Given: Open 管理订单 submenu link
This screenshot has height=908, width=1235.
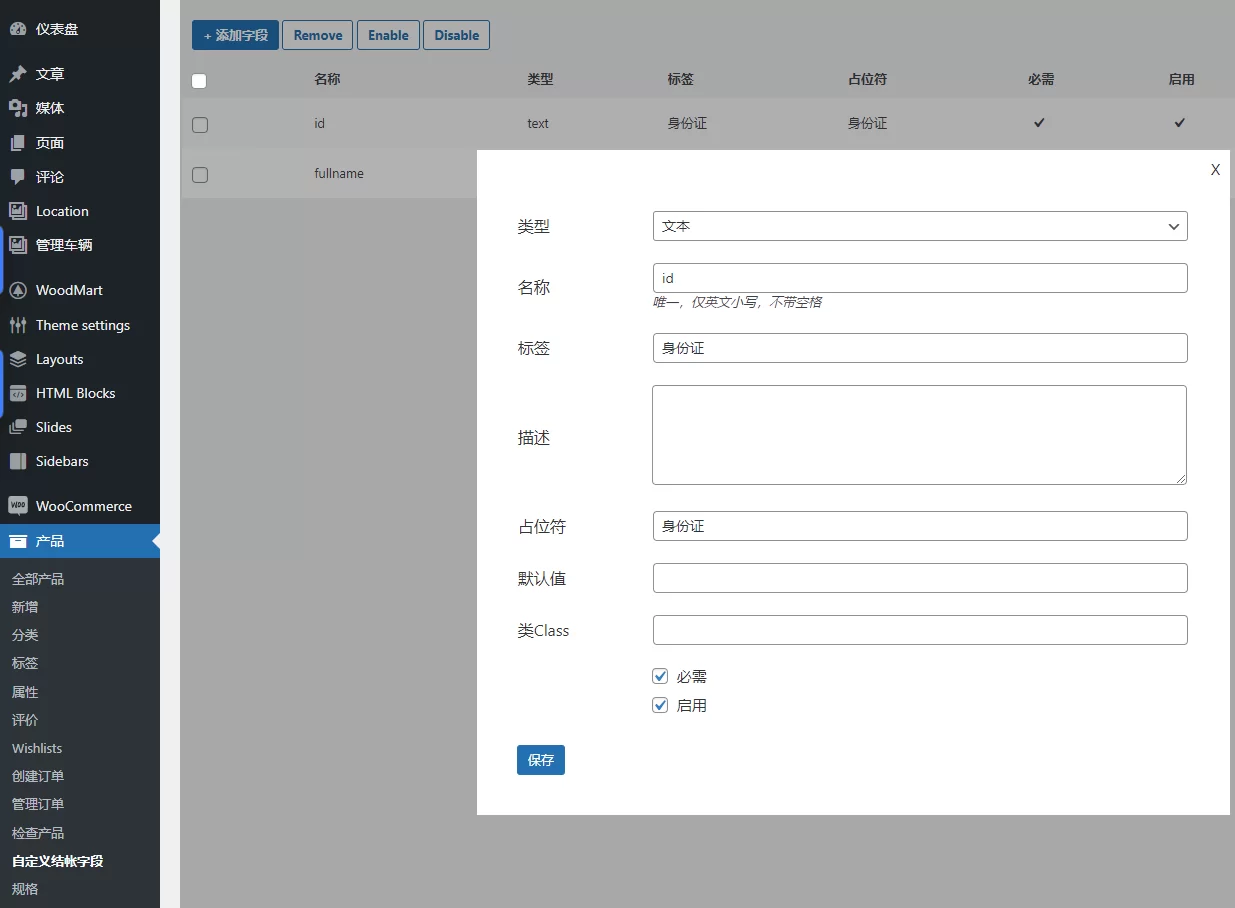Looking at the screenshot, I should 38,804.
